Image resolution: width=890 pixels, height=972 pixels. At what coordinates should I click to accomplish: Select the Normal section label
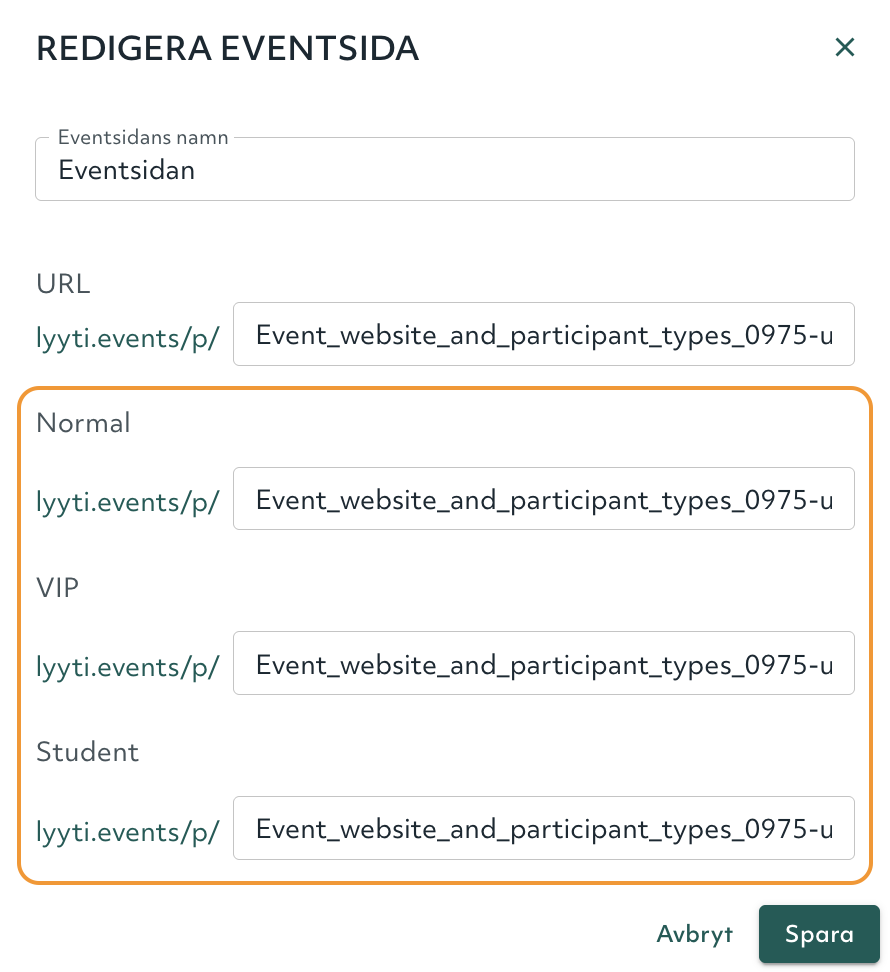click(x=83, y=424)
